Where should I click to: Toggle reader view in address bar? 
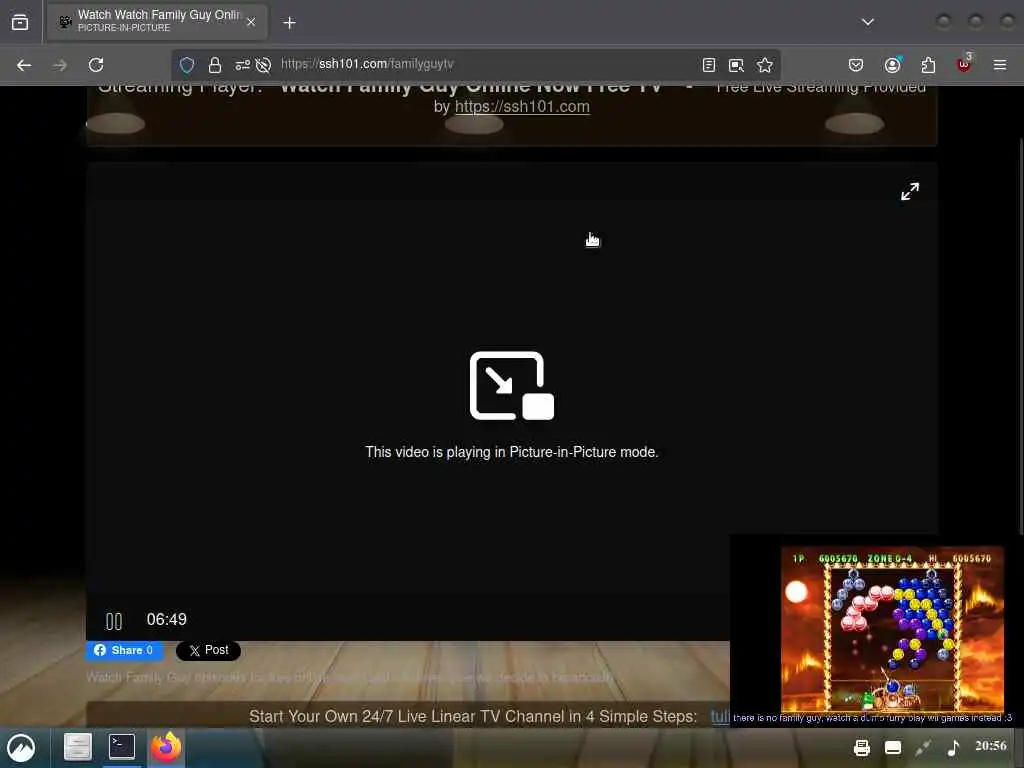tap(709, 65)
